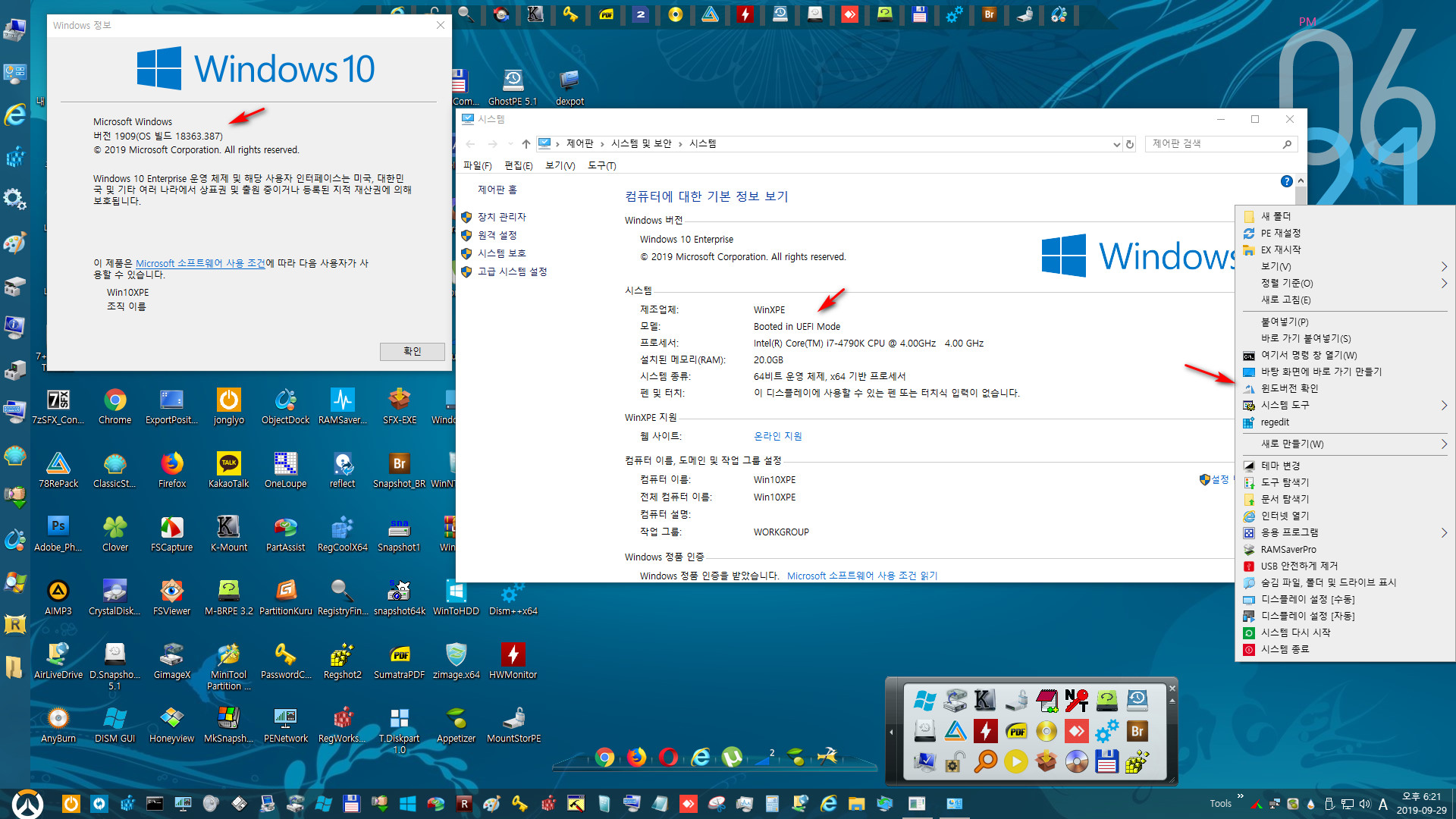
Task: Open HWMonitor desktop shortcut
Action: 513,662
